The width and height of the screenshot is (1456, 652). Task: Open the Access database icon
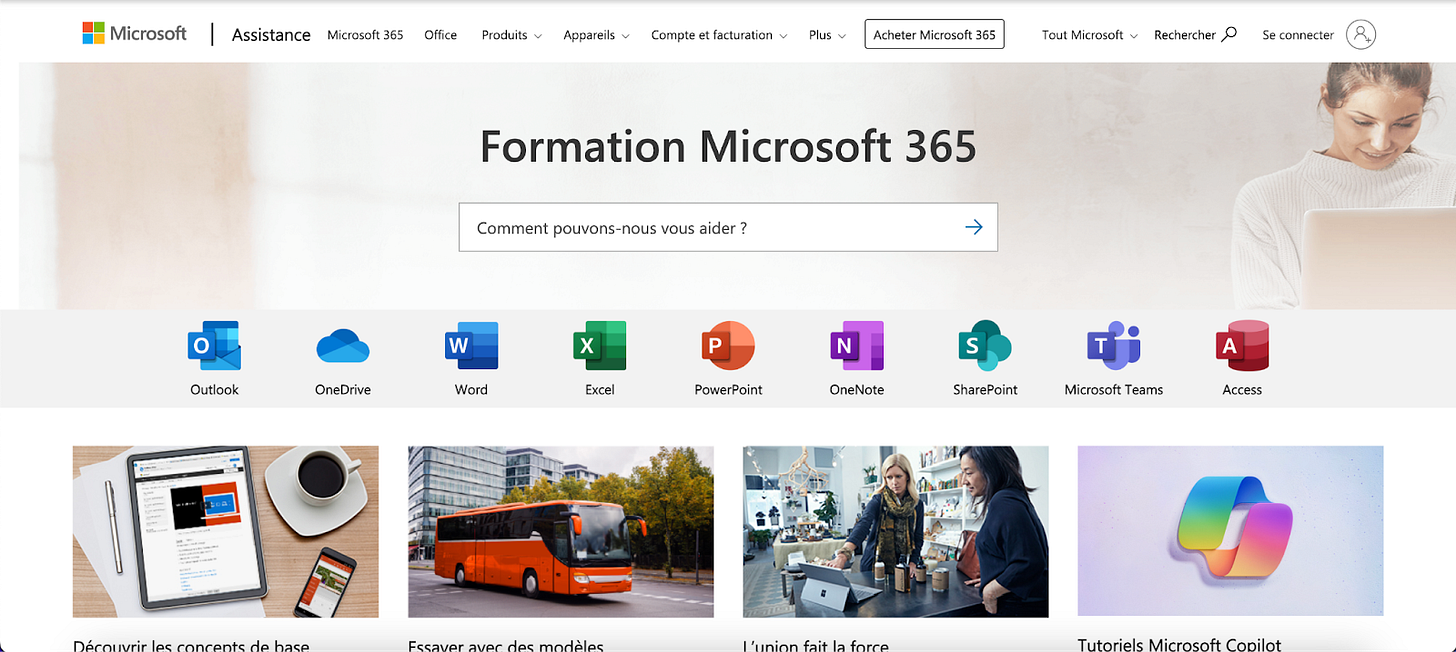pos(1242,346)
